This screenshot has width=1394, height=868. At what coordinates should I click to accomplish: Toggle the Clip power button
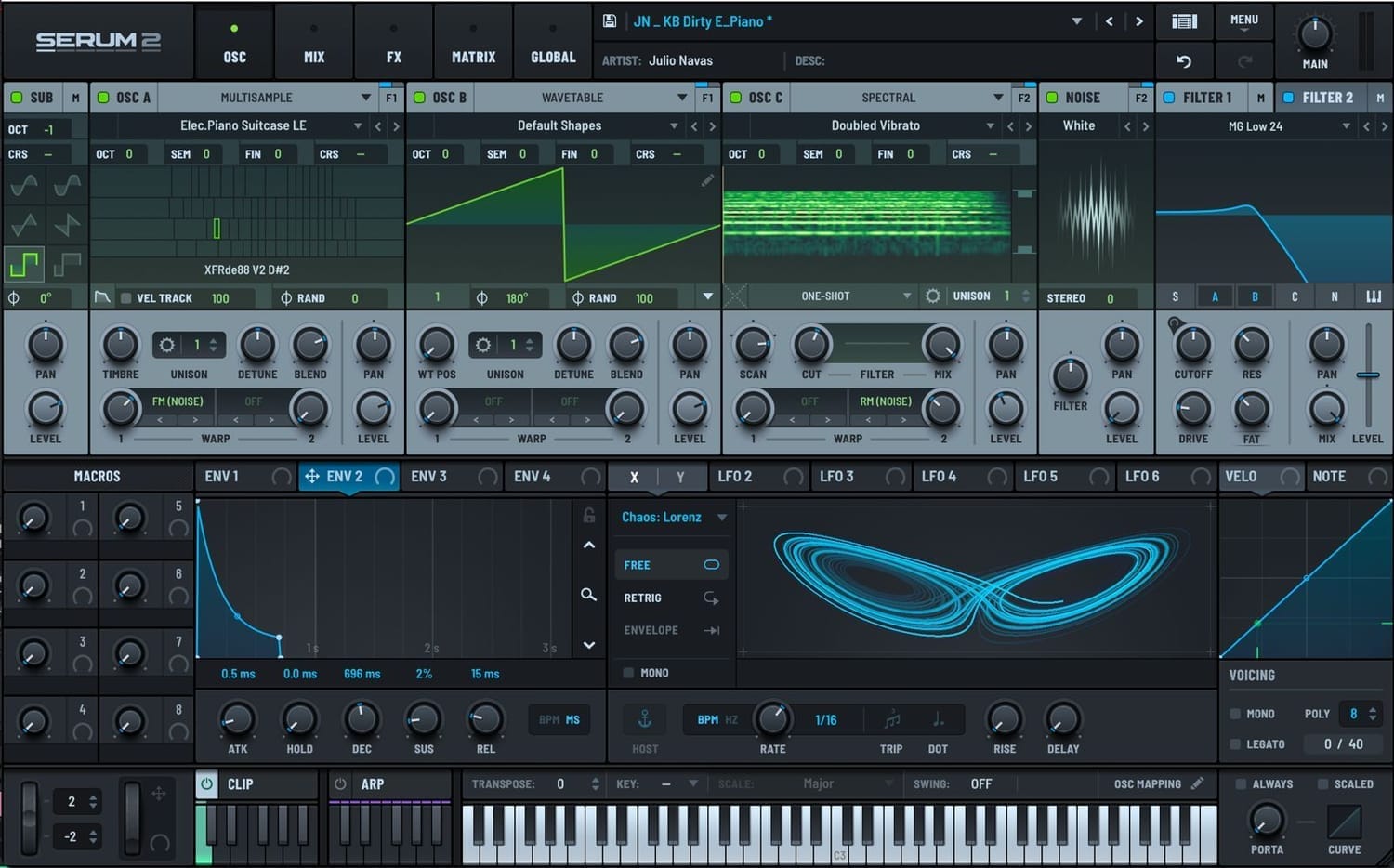tap(207, 784)
